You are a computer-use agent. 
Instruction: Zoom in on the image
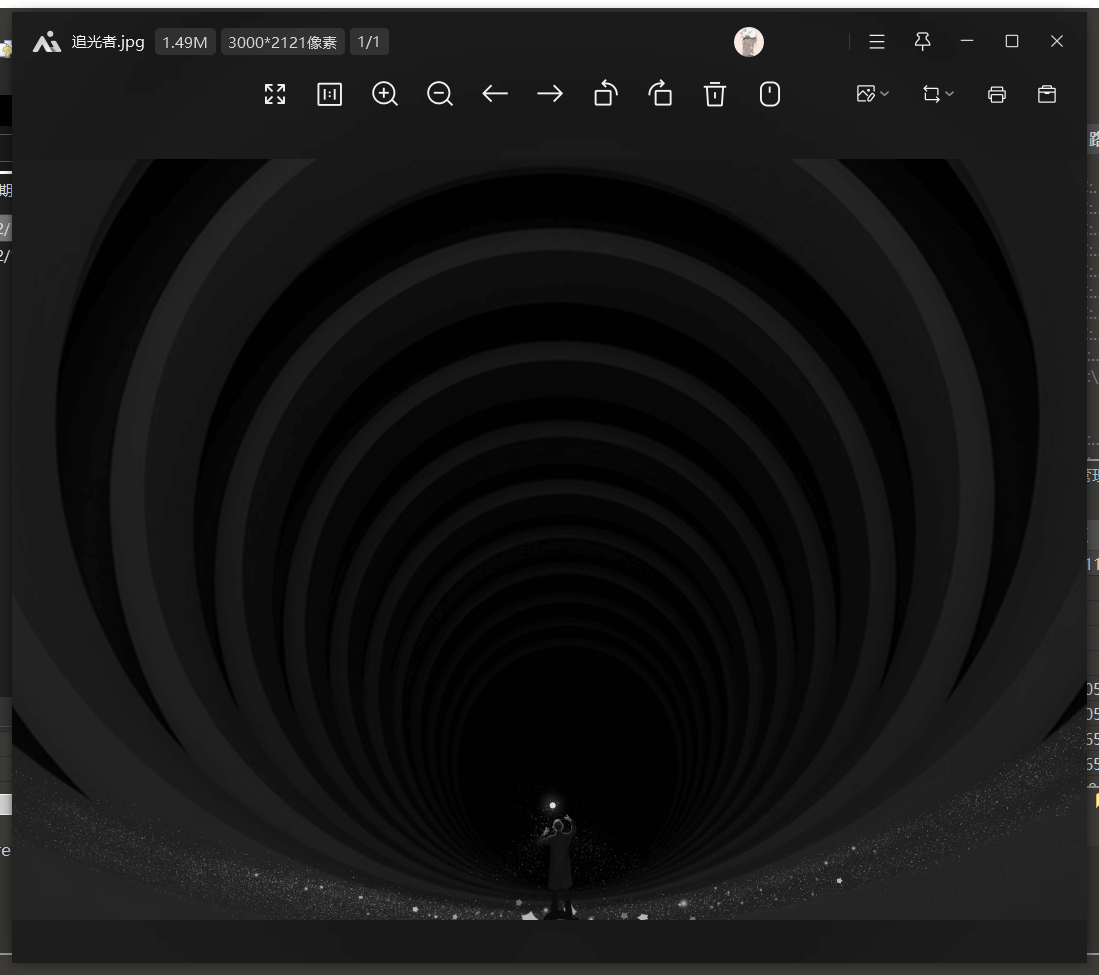(x=385, y=94)
